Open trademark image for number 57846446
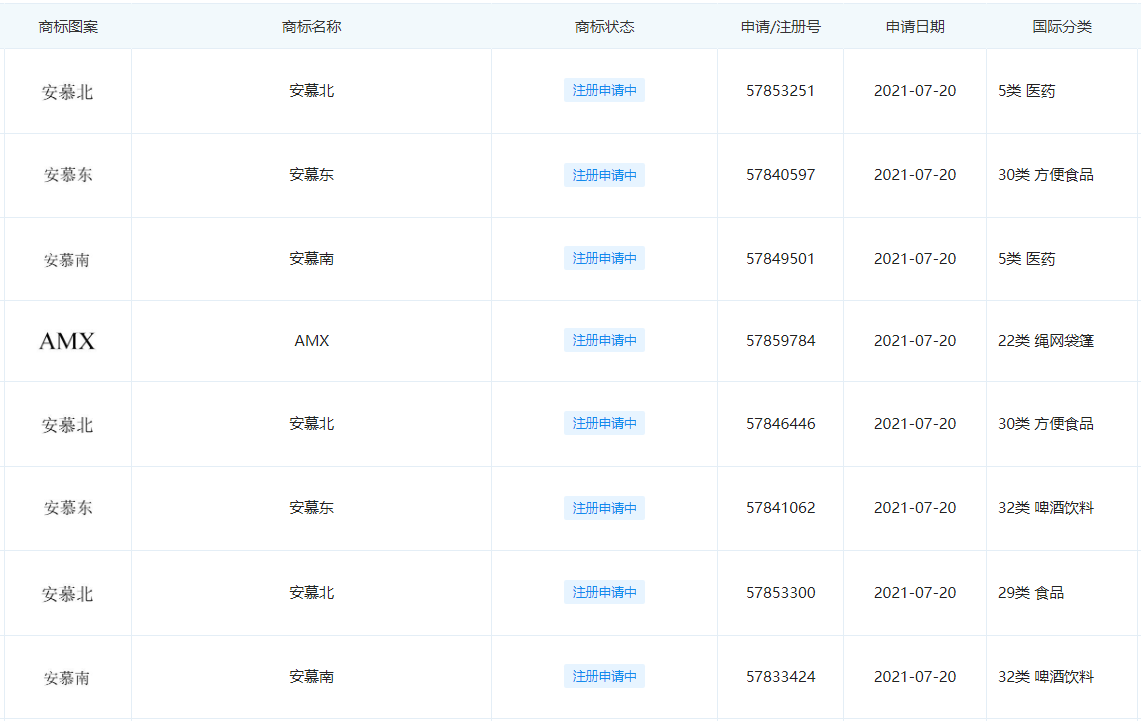The image size is (1141, 721). 68,425
